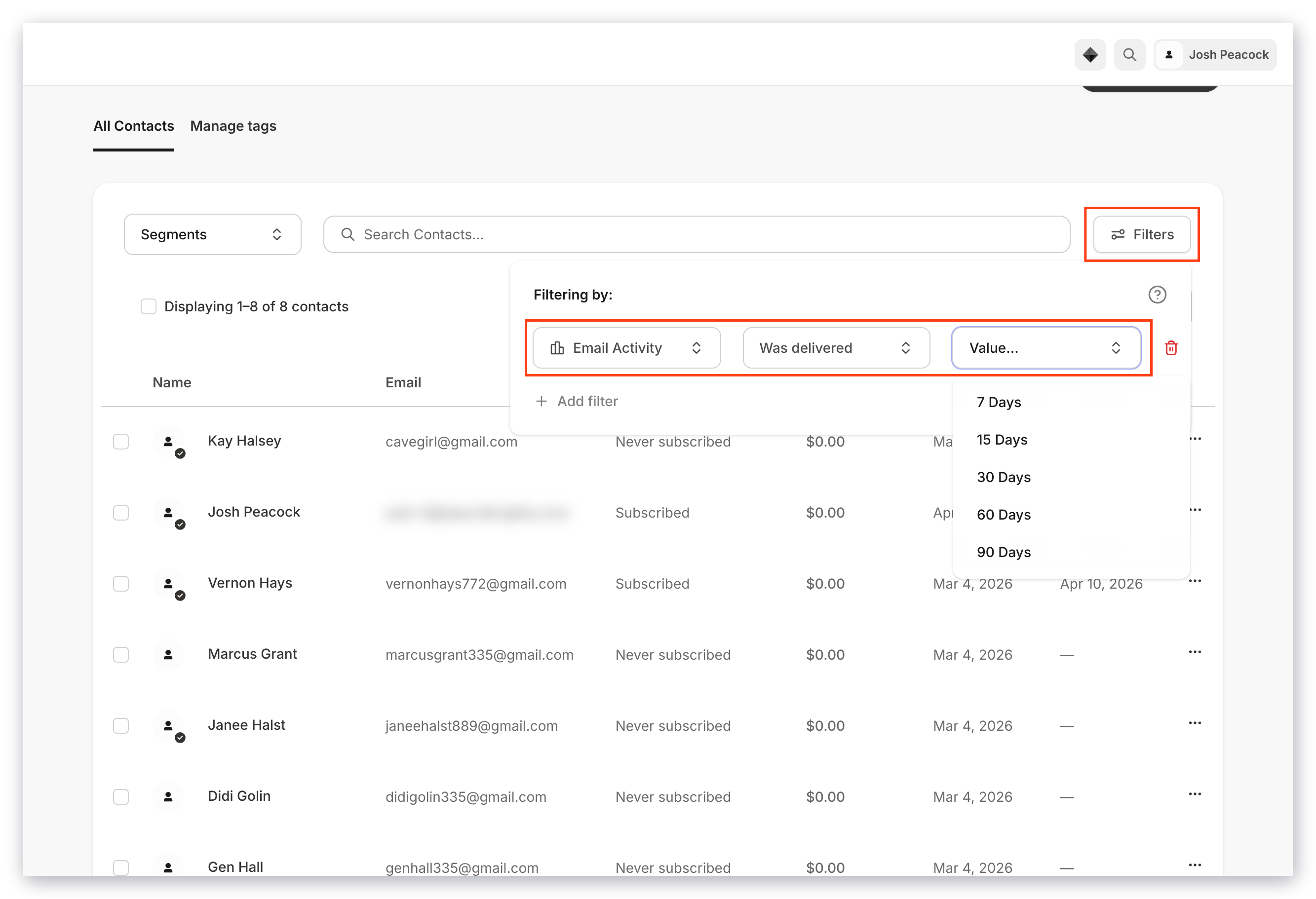Open the more-options menu for Didi Golin
The height and width of the screenshot is (899, 1316).
[1195, 794]
